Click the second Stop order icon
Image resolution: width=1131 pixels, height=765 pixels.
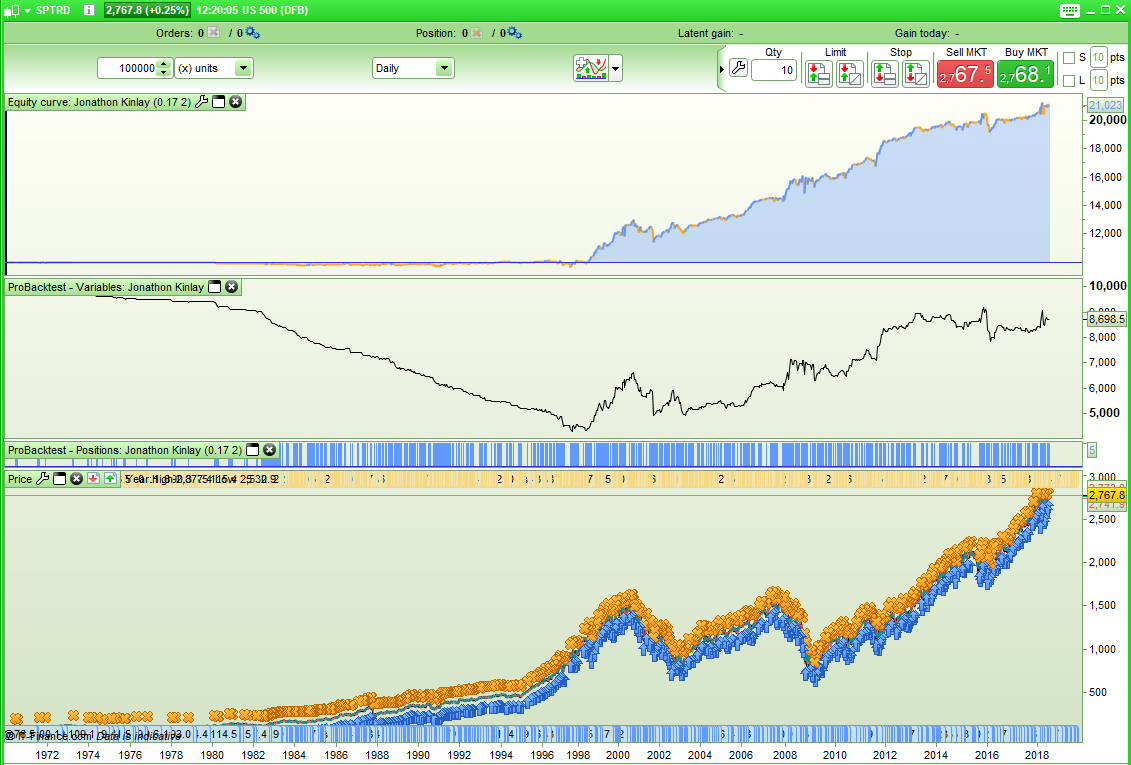pyautogui.click(x=916, y=74)
